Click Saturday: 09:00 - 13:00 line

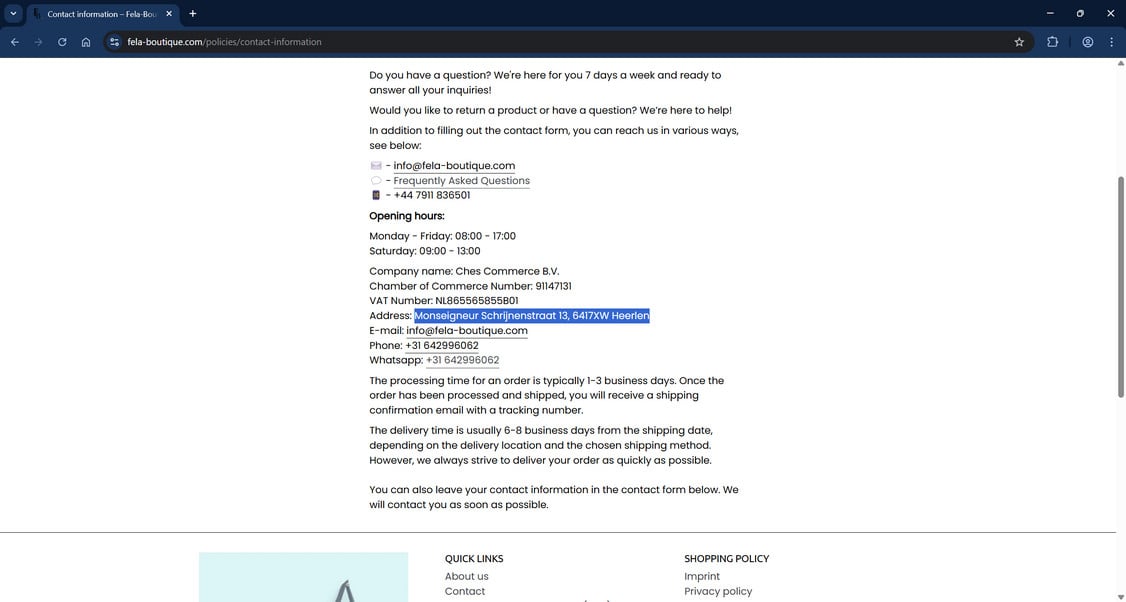click(x=424, y=251)
